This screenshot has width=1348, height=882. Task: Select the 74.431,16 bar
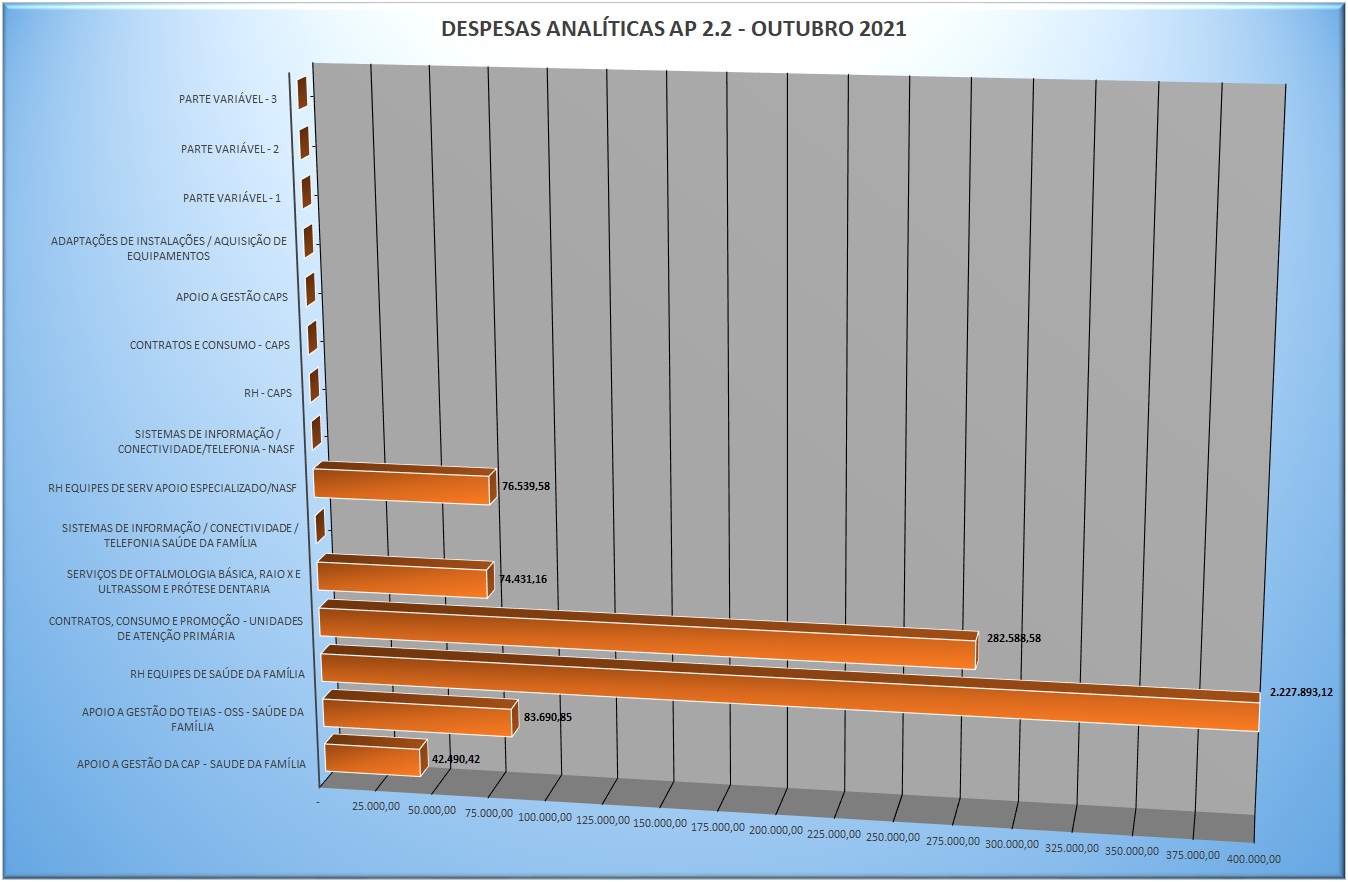(x=405, y=577)
